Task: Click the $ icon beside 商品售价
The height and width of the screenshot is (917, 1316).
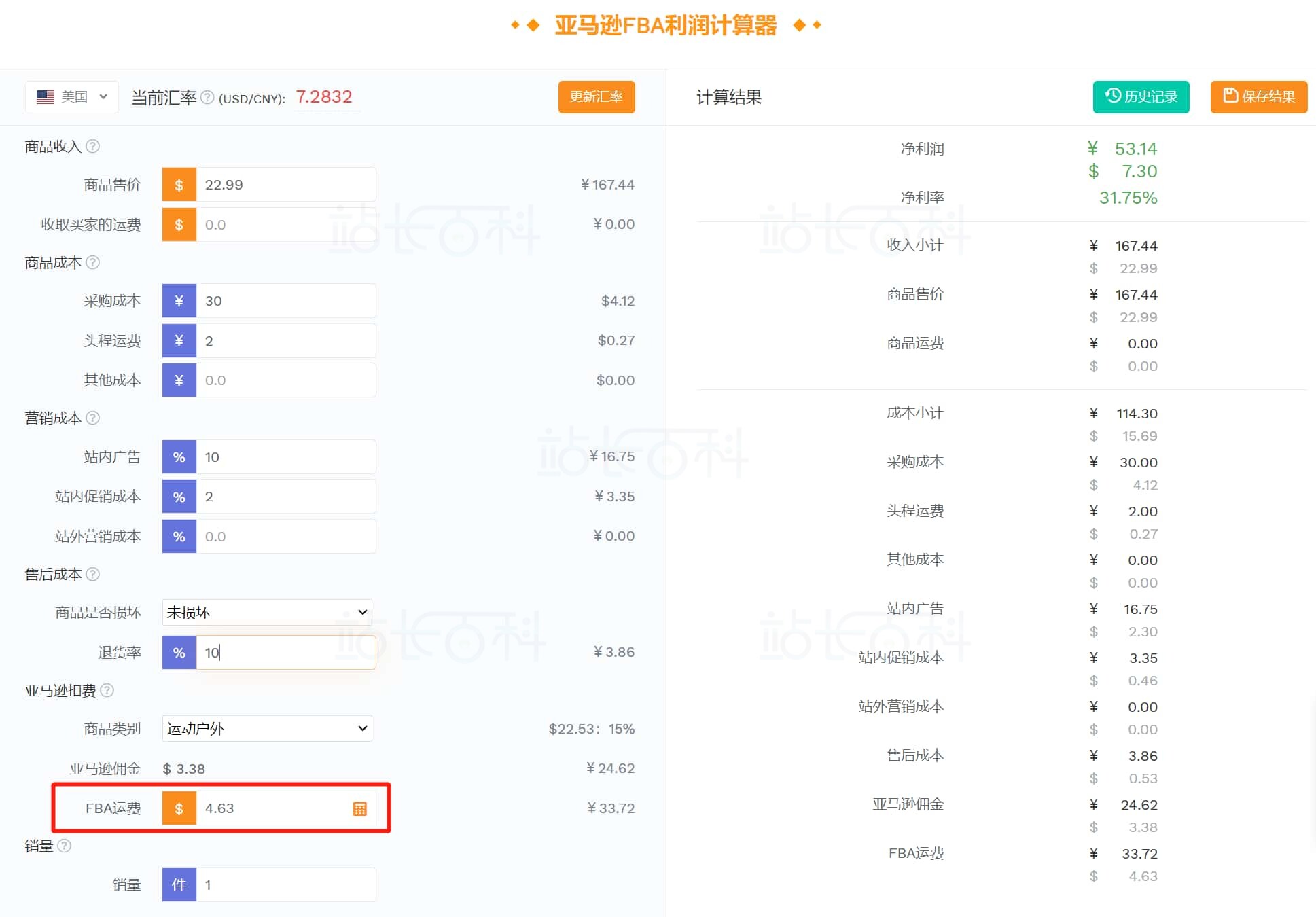Action: [179, 183]
